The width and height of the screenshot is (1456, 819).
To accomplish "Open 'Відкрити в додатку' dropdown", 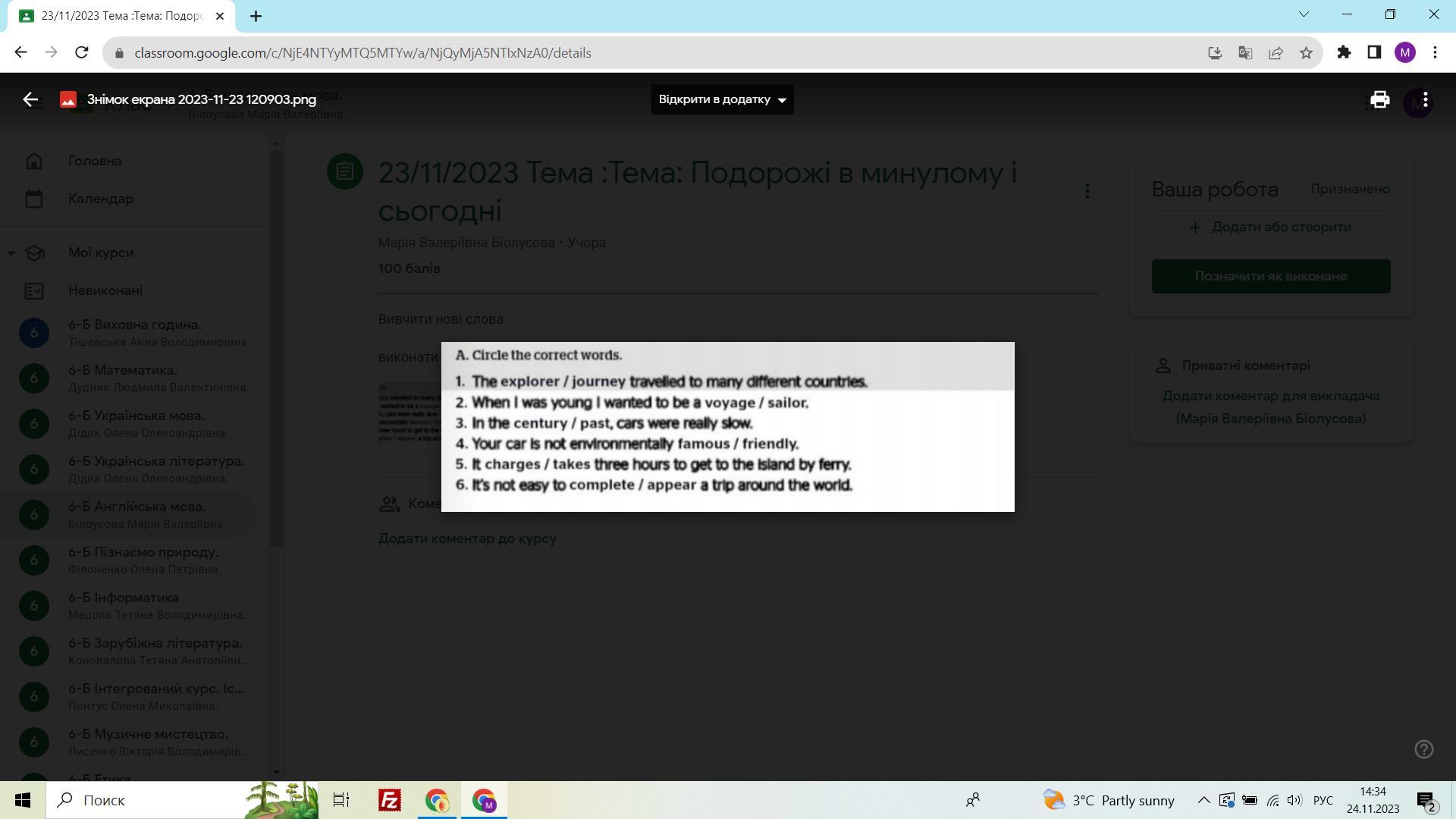I will click(x=722, y=99).
